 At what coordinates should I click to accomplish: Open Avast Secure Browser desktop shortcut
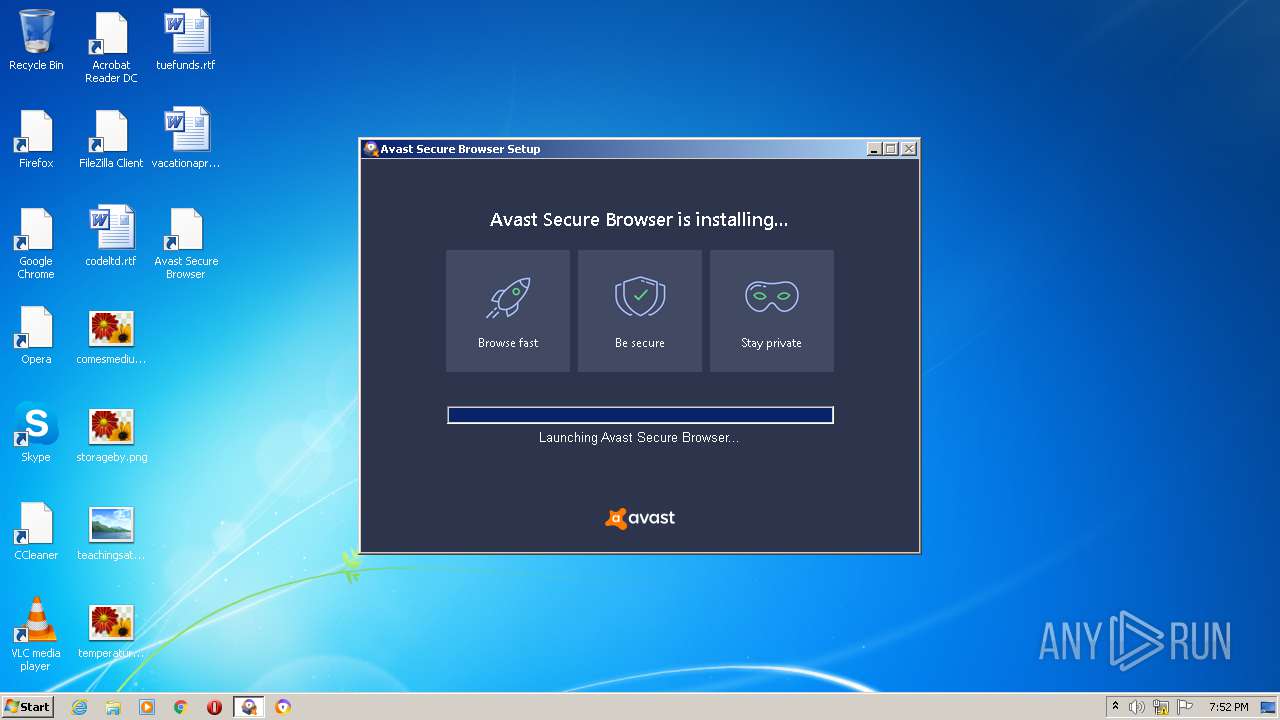click(186, 243)
